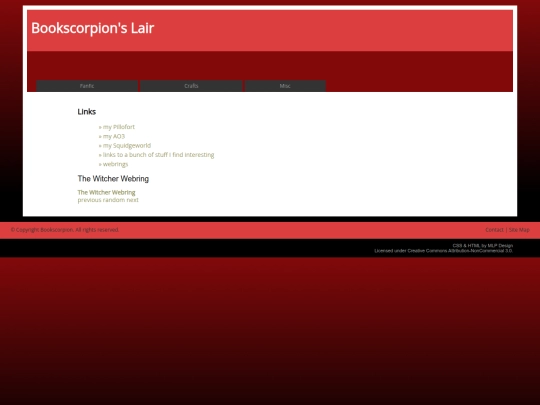Click The Witcher Webring heading
The width and height of the screenshot is (540, 405).
click(113, 179)
